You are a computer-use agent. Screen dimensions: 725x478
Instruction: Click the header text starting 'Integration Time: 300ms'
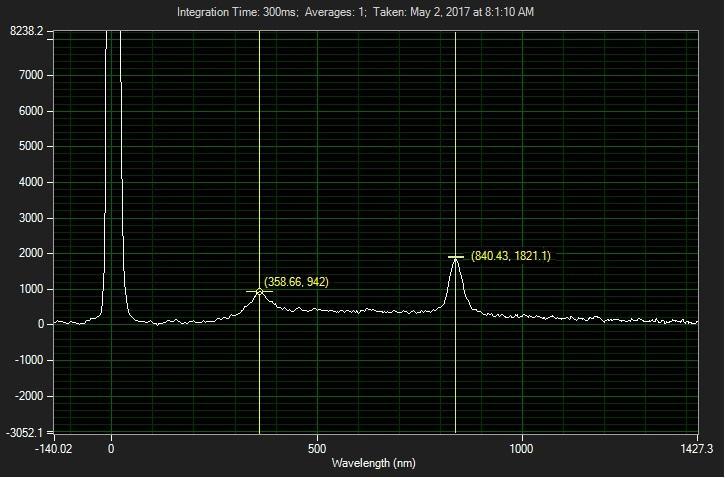coord(355,12)
